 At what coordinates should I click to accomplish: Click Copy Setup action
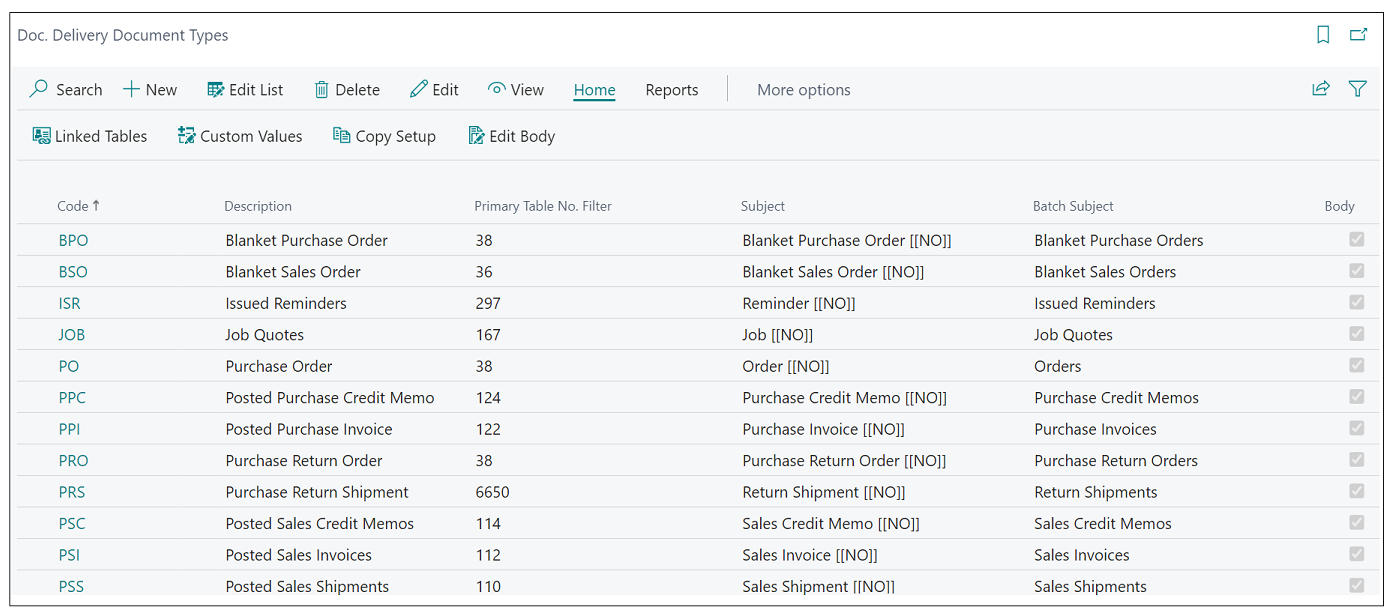384,136
